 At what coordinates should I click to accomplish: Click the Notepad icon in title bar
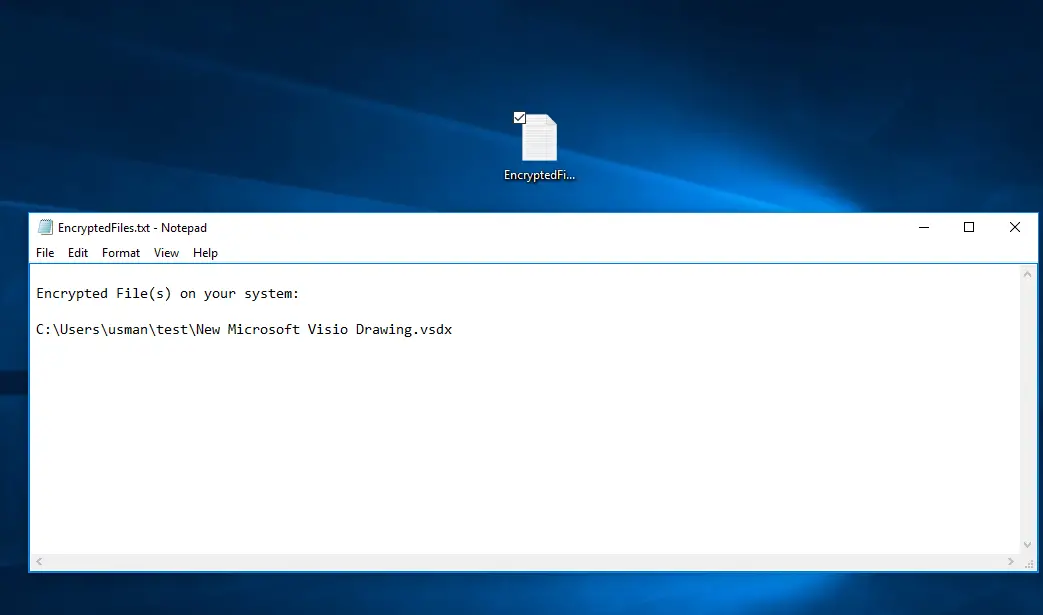point(45,227)
